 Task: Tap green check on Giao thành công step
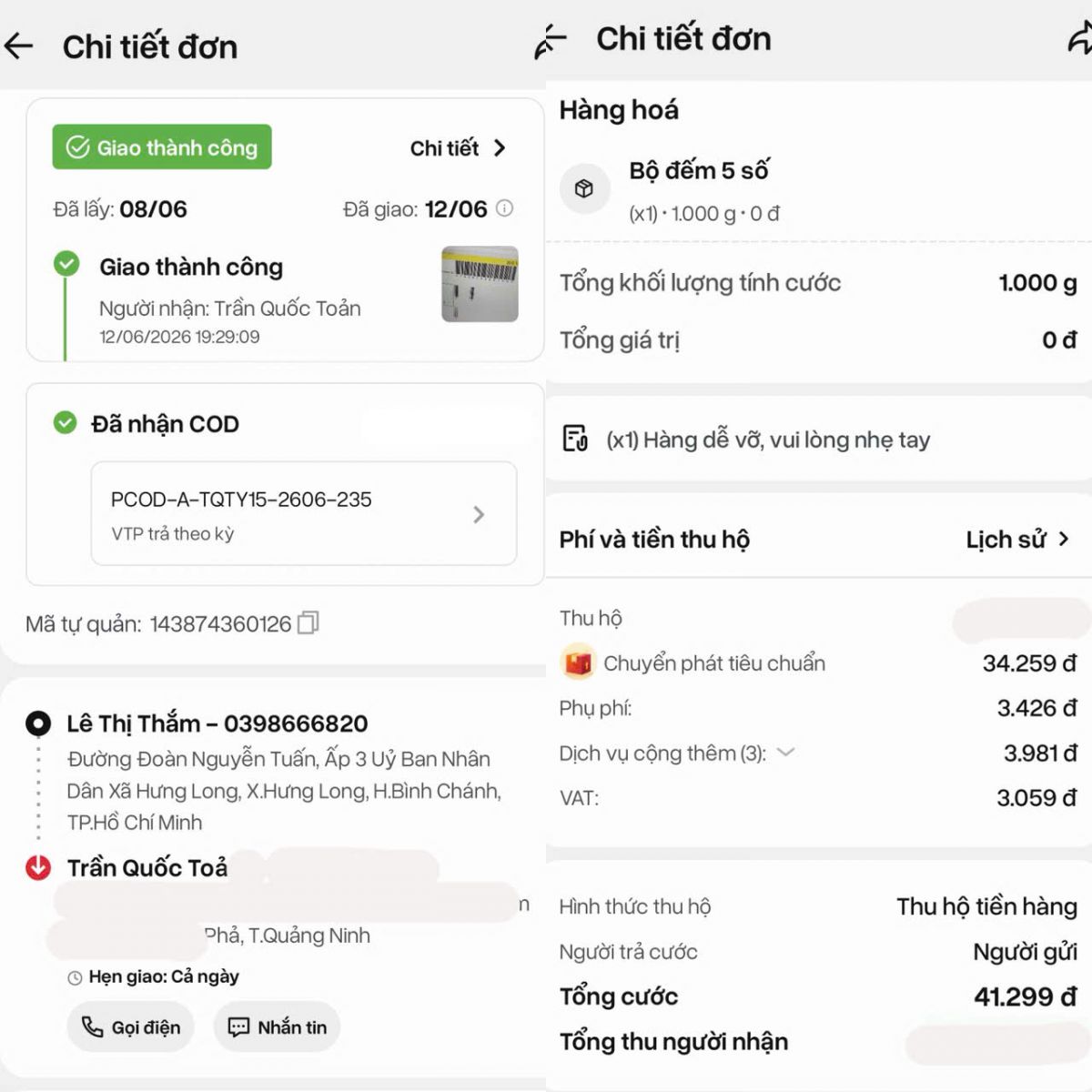(x=66, y=265)
